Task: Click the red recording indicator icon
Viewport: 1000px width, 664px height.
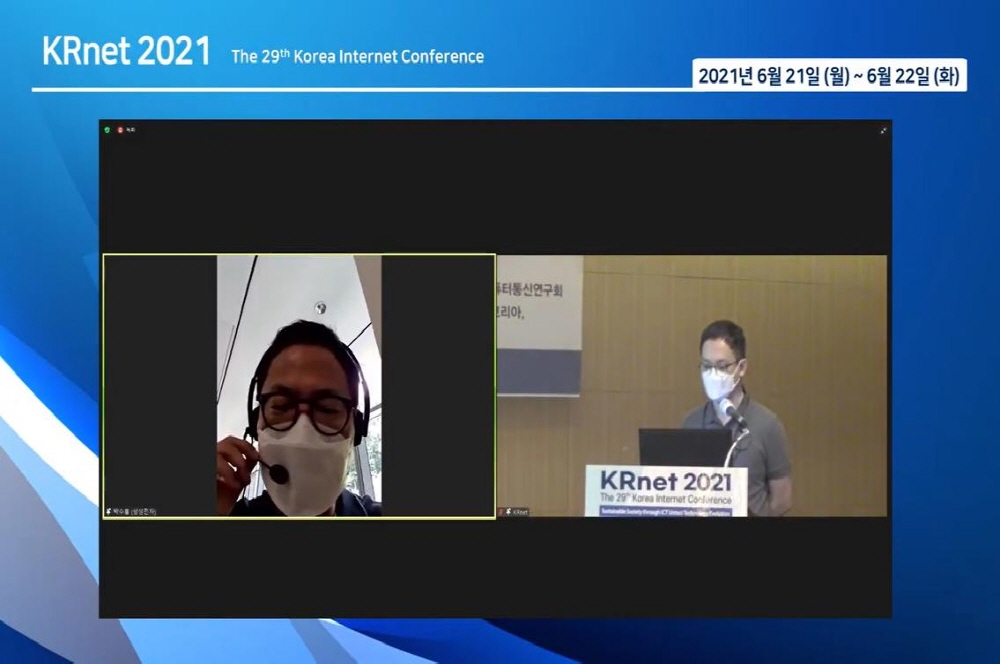Action: click(x=120, y=130)
